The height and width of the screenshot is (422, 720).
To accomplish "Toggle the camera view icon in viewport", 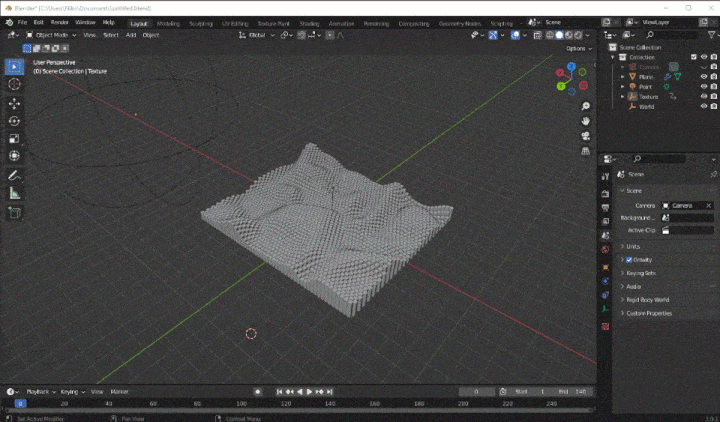I will (x=585, y=136).
